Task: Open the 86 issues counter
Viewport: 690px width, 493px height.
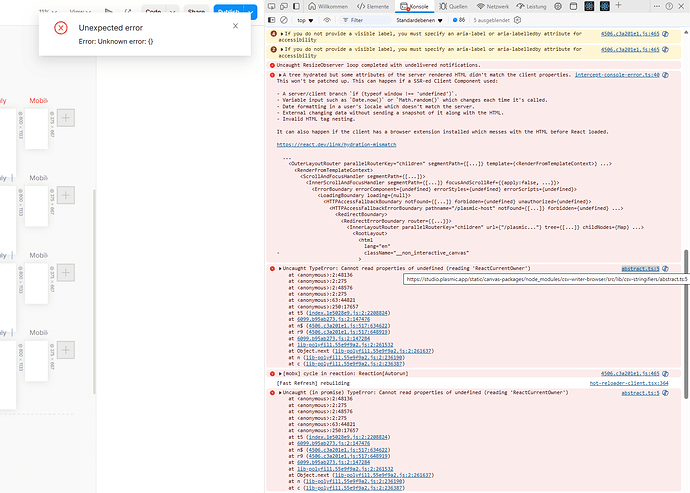Action: coord(459,20)
